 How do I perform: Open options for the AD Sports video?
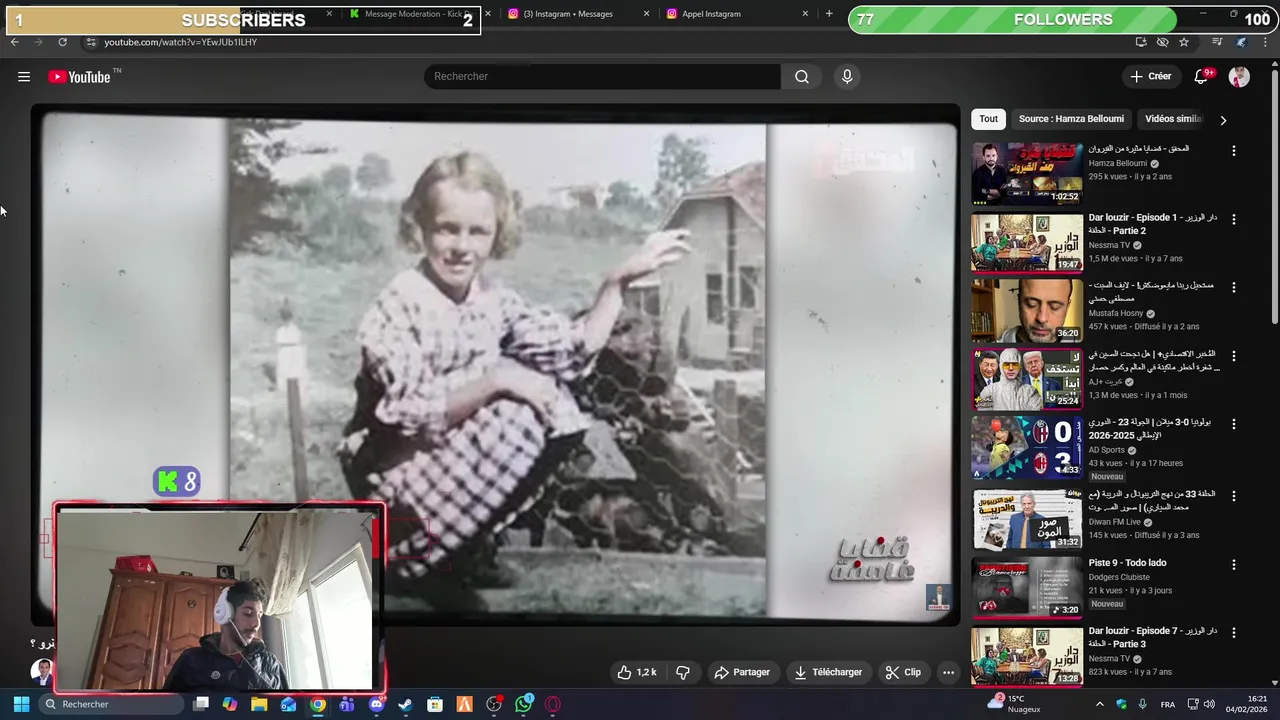tap(1233, 424)
